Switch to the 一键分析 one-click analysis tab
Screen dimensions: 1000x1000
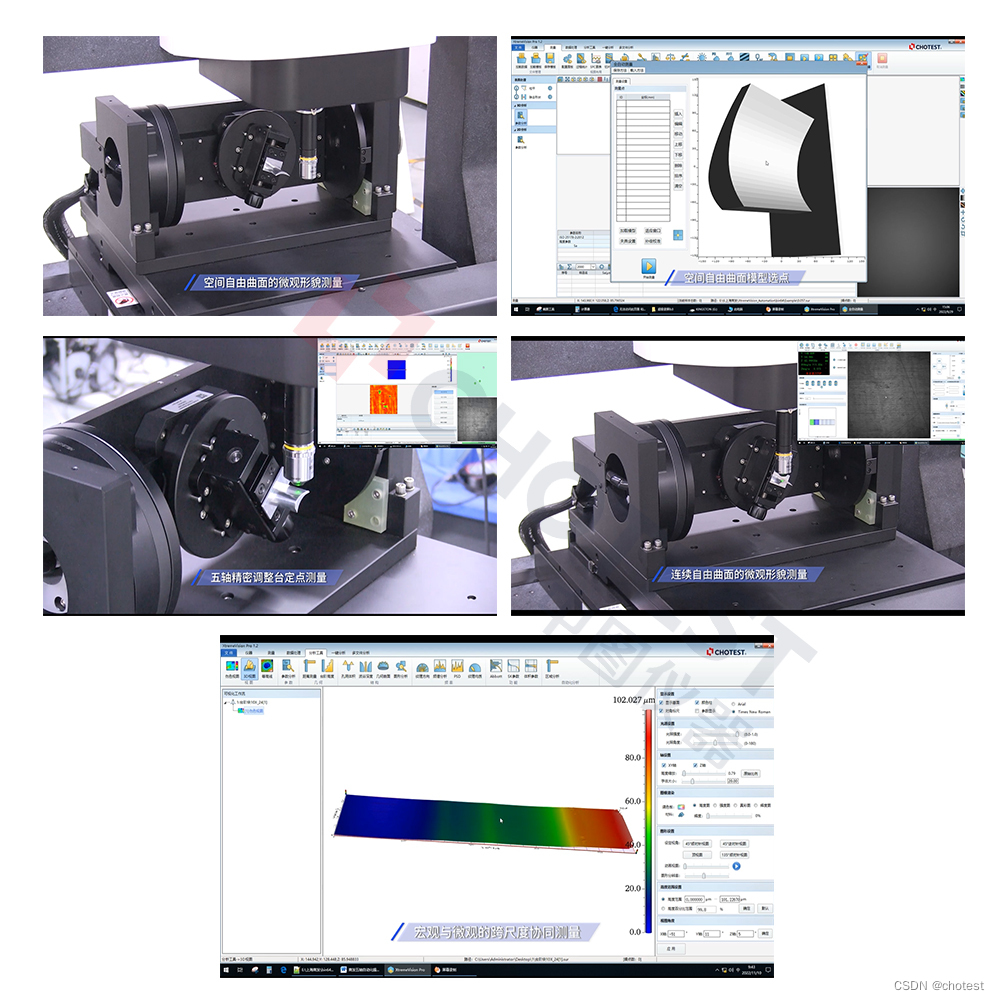(x=339, y=653)
